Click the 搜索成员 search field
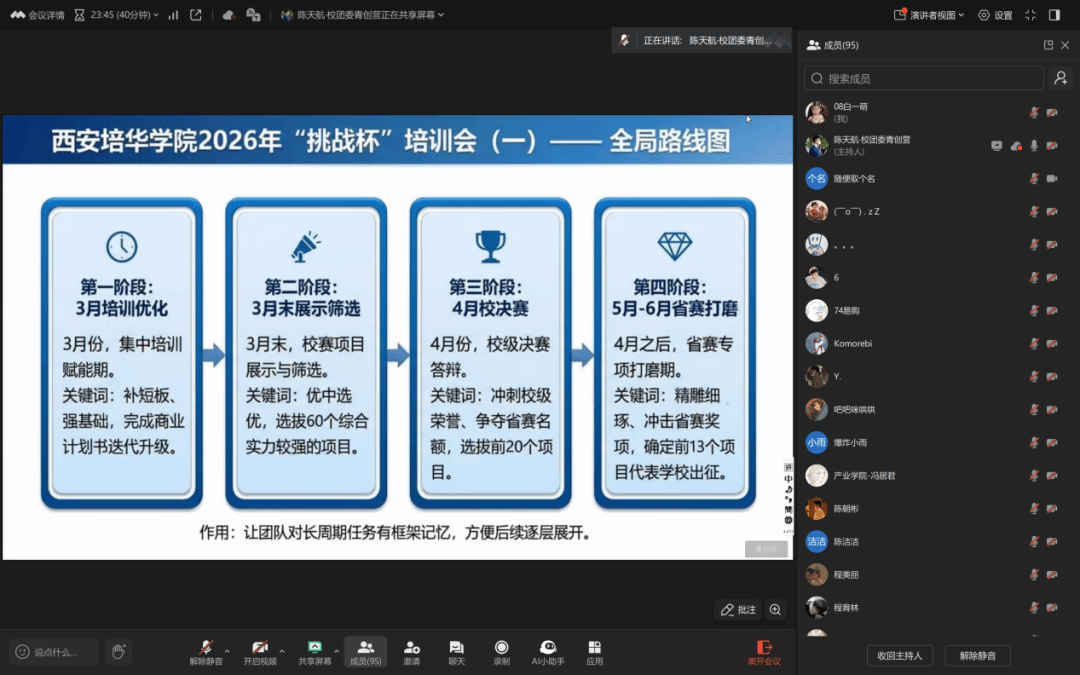Viewport: 1080px width, 675px height. (x=925, y=78)
